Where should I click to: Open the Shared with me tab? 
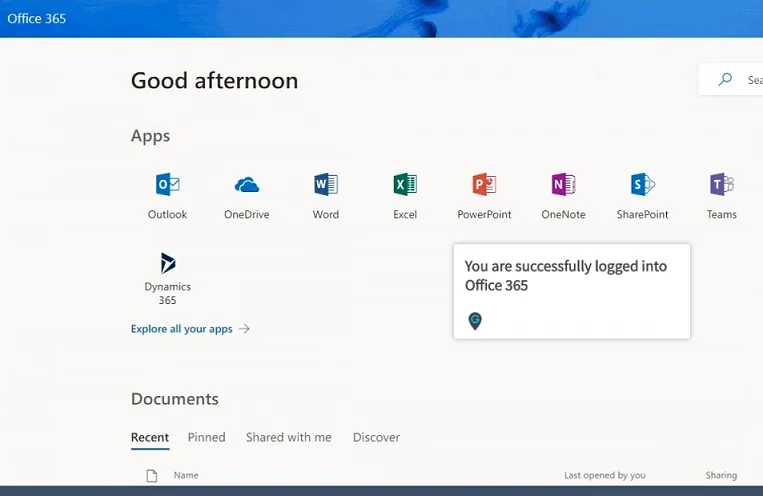coord(289,437)
